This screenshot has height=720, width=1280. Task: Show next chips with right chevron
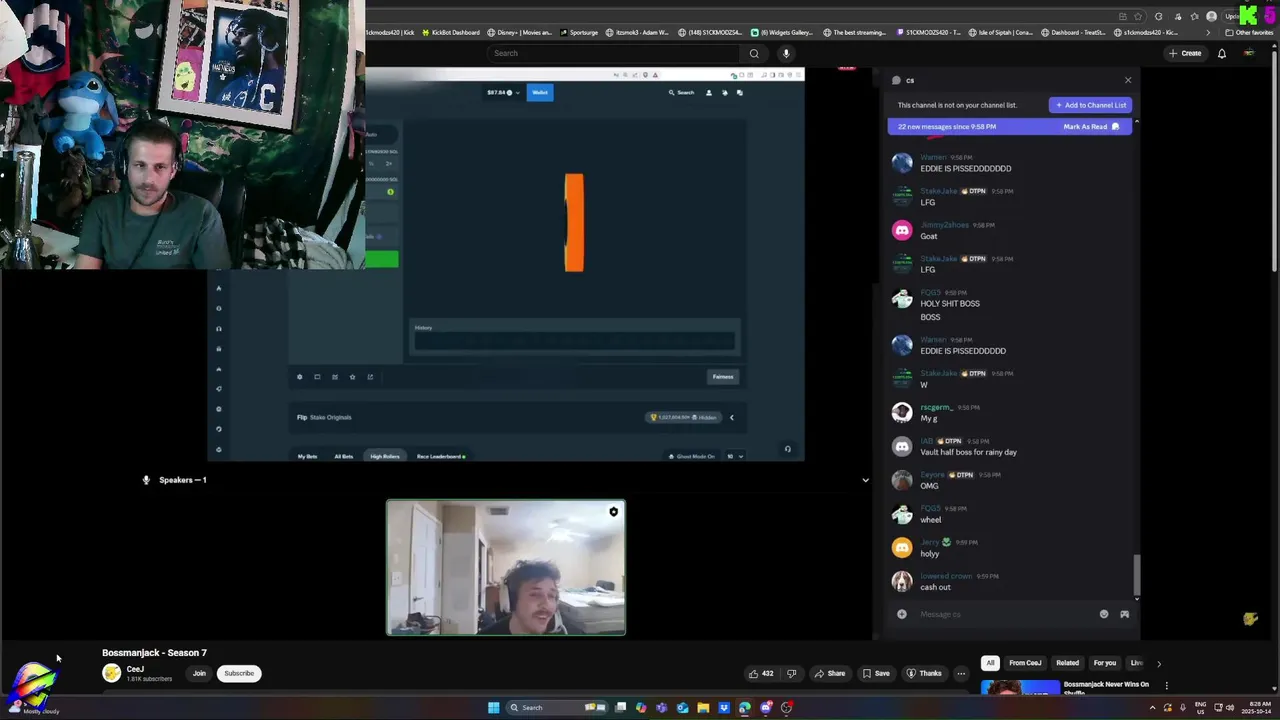1159,663
